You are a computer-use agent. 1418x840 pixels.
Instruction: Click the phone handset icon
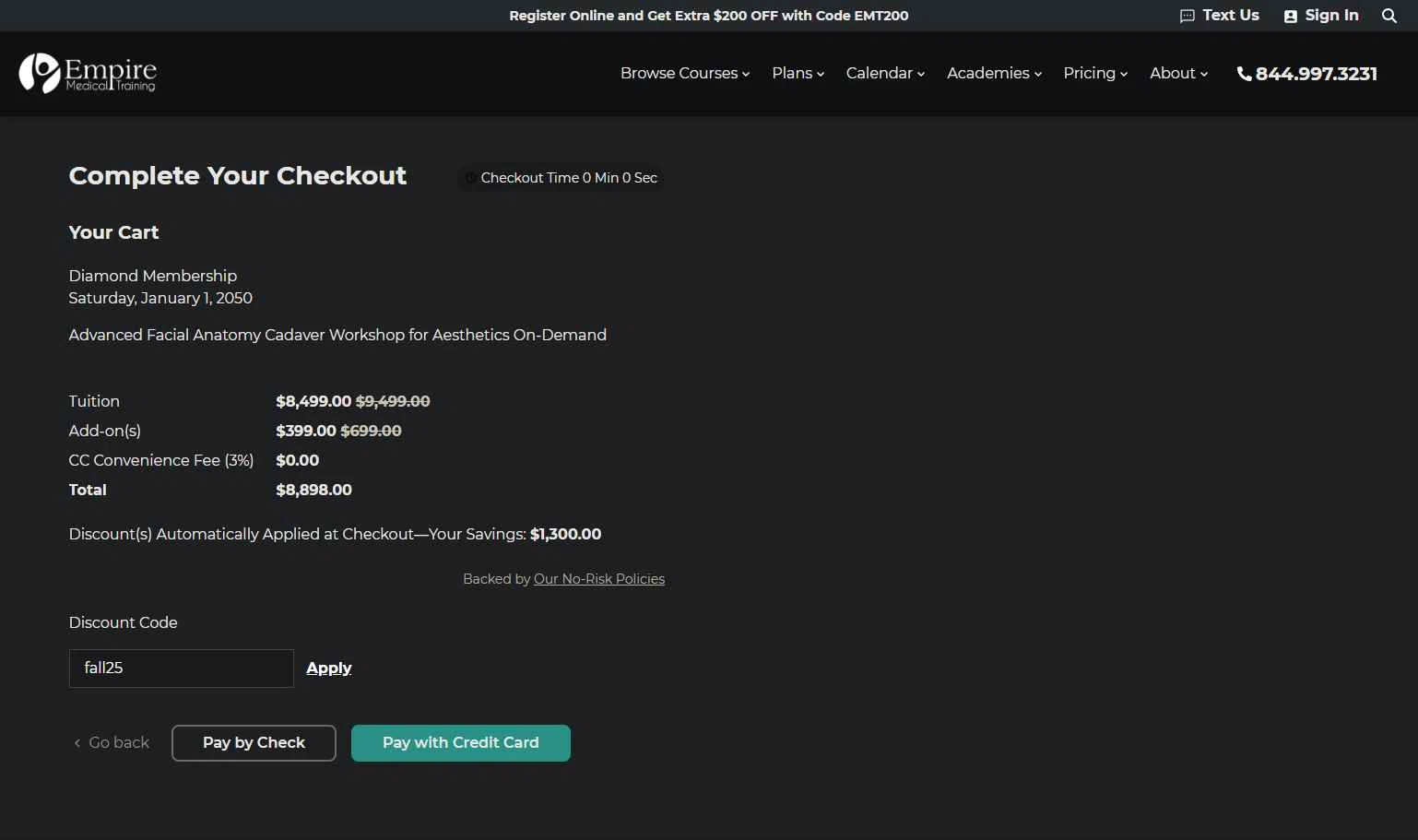point(1245,74)
